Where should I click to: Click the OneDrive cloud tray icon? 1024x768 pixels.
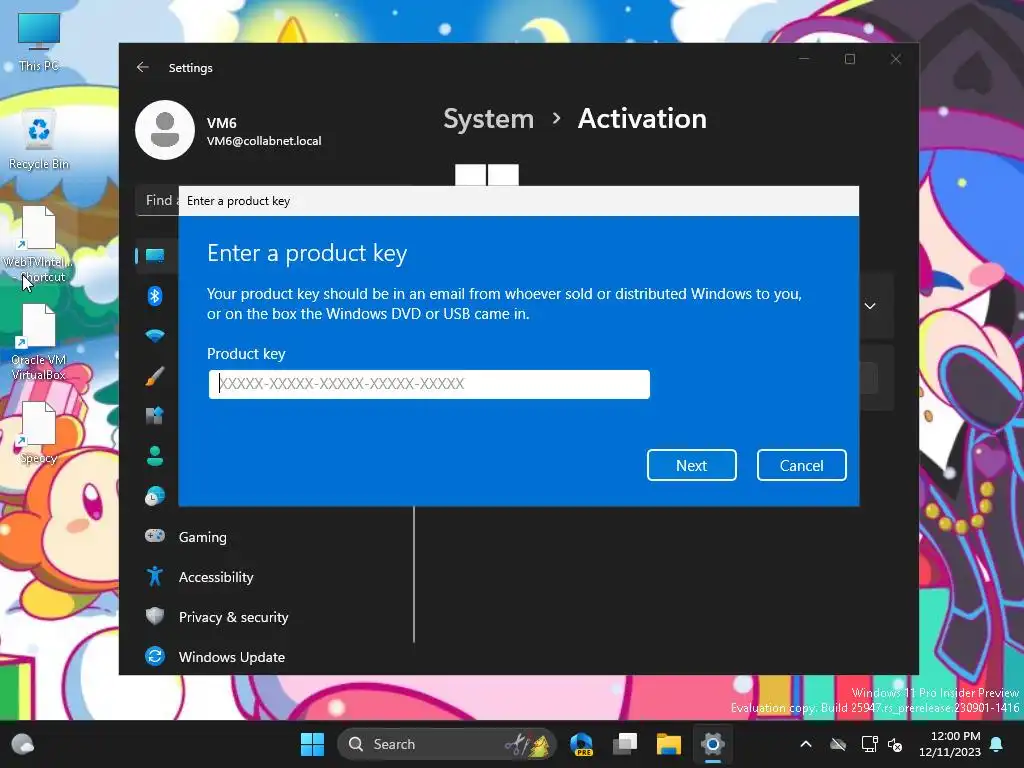pyautogui.click(x=838, y=744)
